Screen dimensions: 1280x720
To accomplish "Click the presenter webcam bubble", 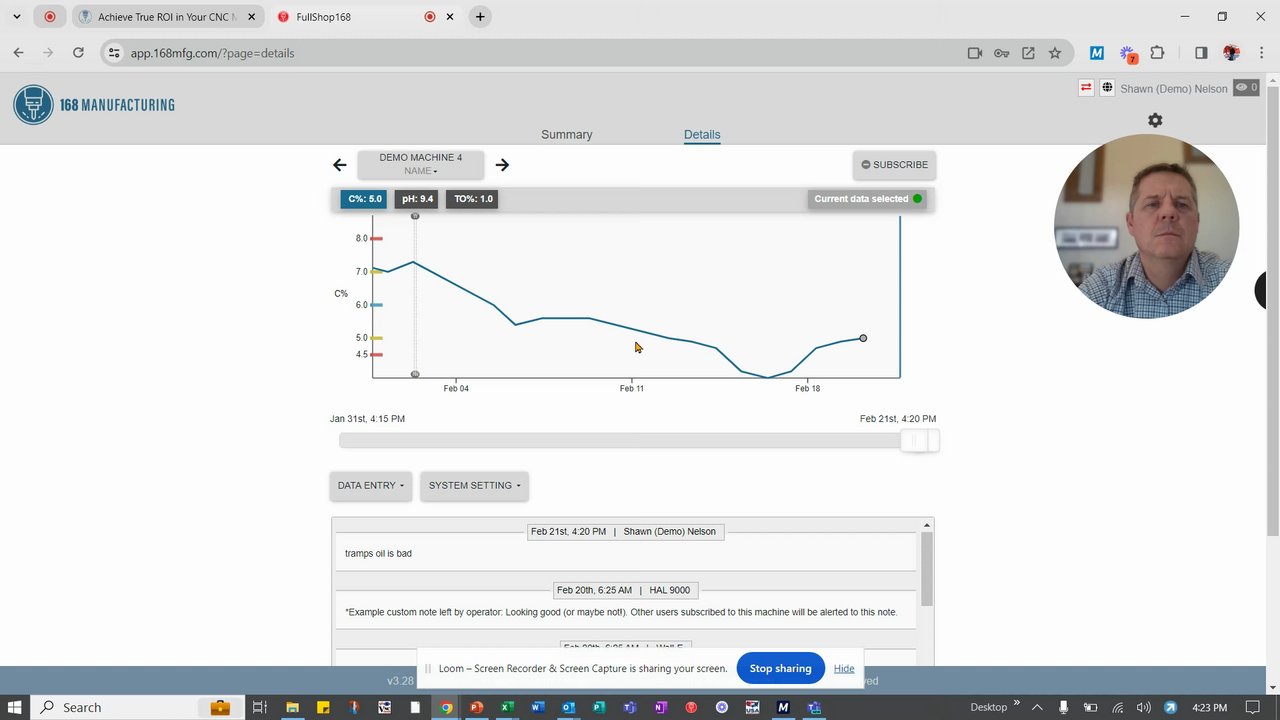I will (1147, 226).
